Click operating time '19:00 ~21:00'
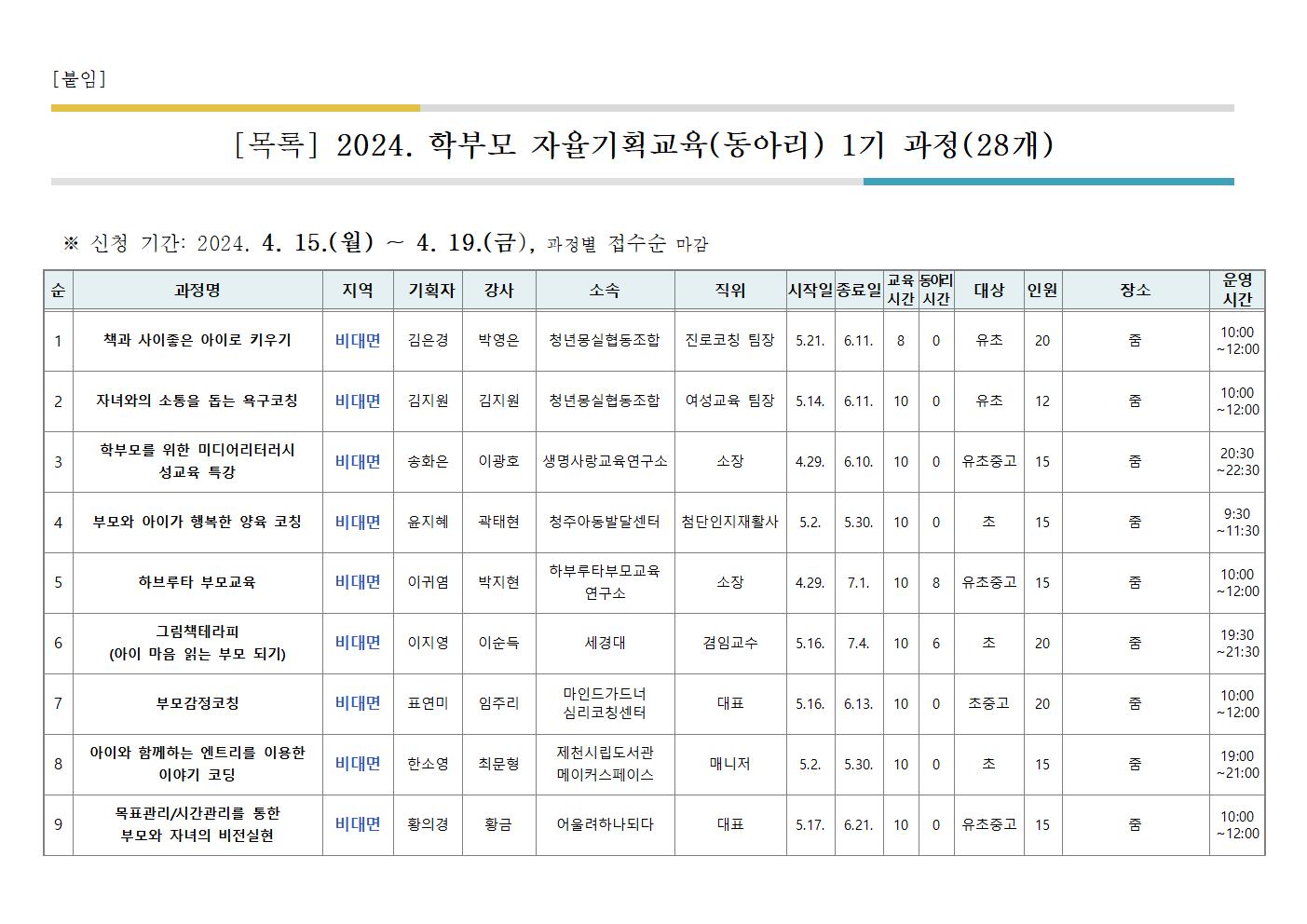This screenshot has height=924, width=1307. [x=1237, y=765]
